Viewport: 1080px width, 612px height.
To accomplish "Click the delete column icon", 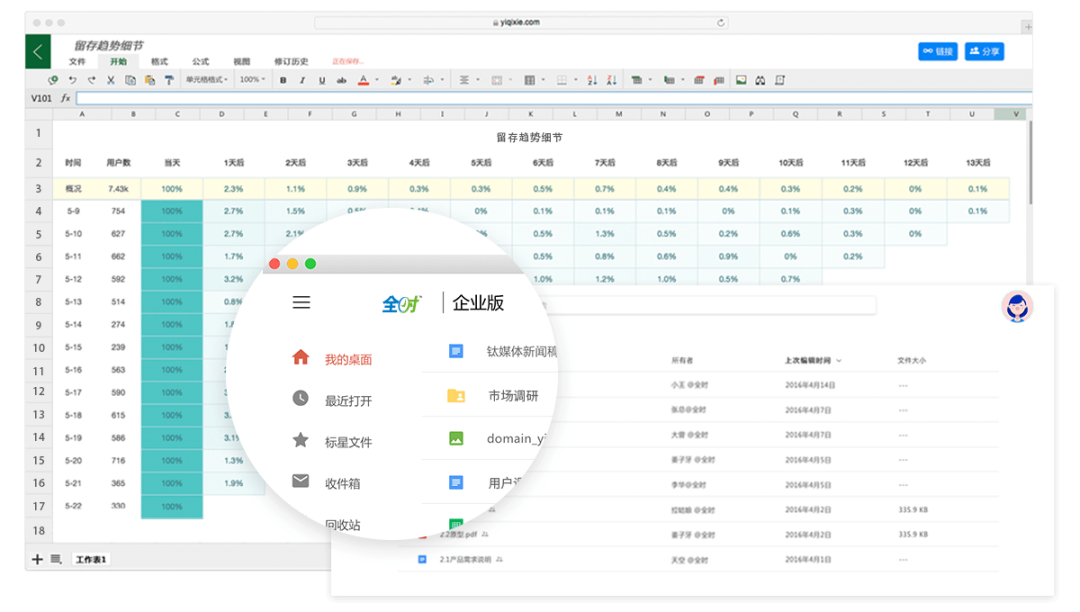I will [x=719, y=81].
